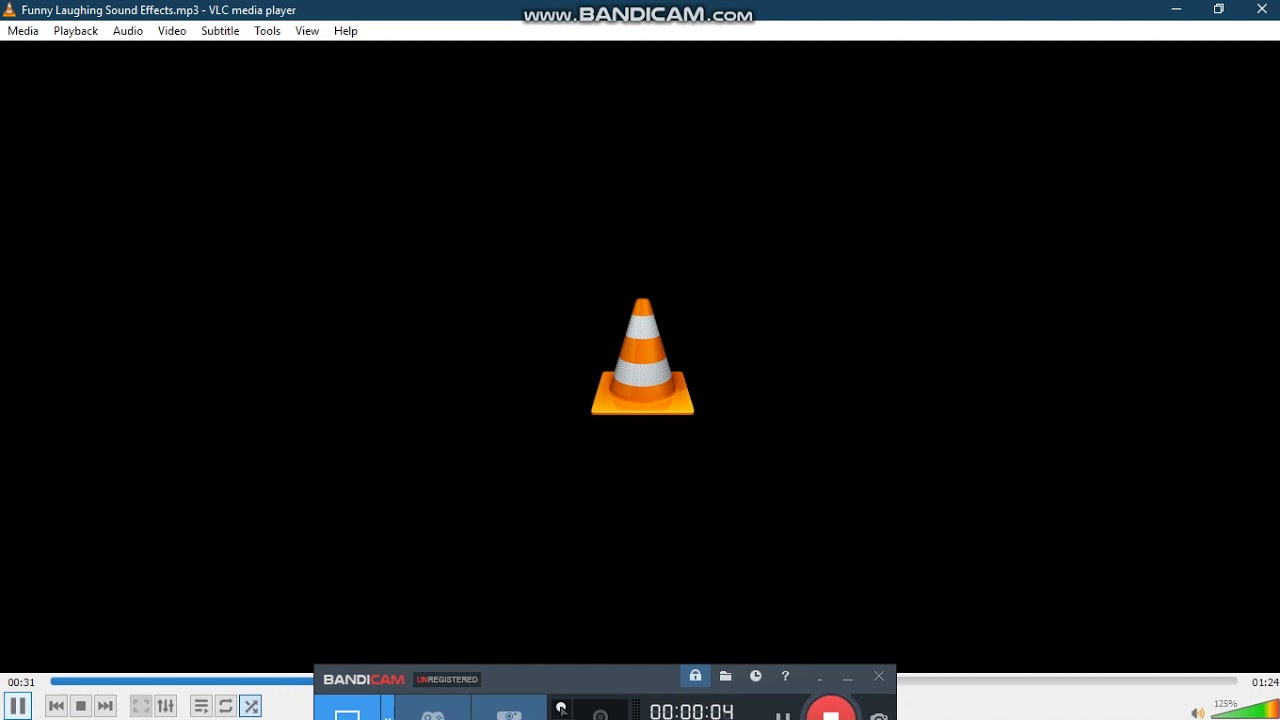Toggle Bandicam mouse cursor effect
Viewport: 1280px width, 720px height.
point(562,708)
